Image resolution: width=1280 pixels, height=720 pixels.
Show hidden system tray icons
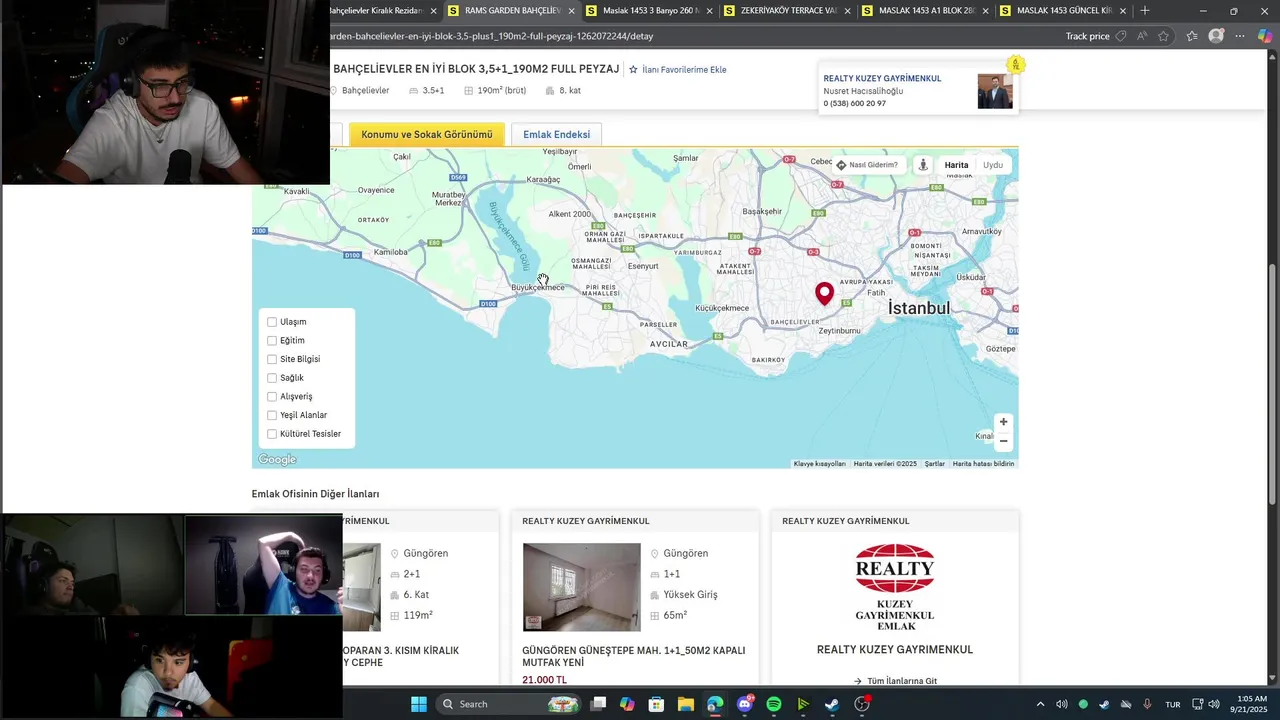[1040, 704]
